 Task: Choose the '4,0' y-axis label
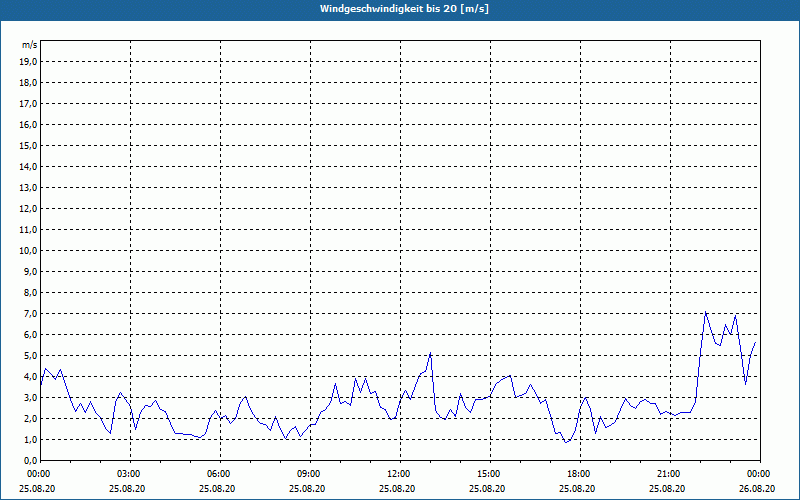coord(31,377)
